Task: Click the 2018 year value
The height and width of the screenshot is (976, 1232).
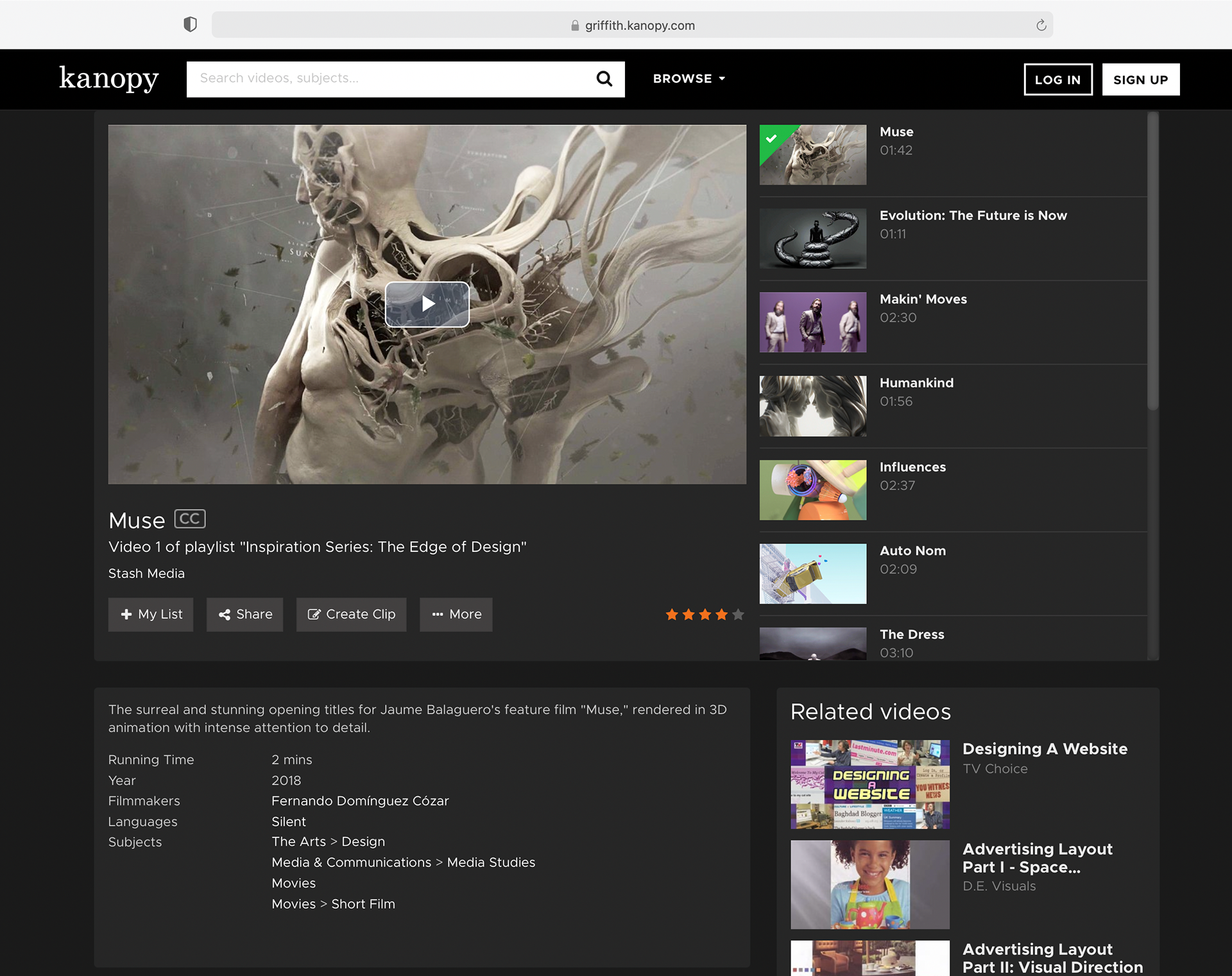Action: [286, 780]
